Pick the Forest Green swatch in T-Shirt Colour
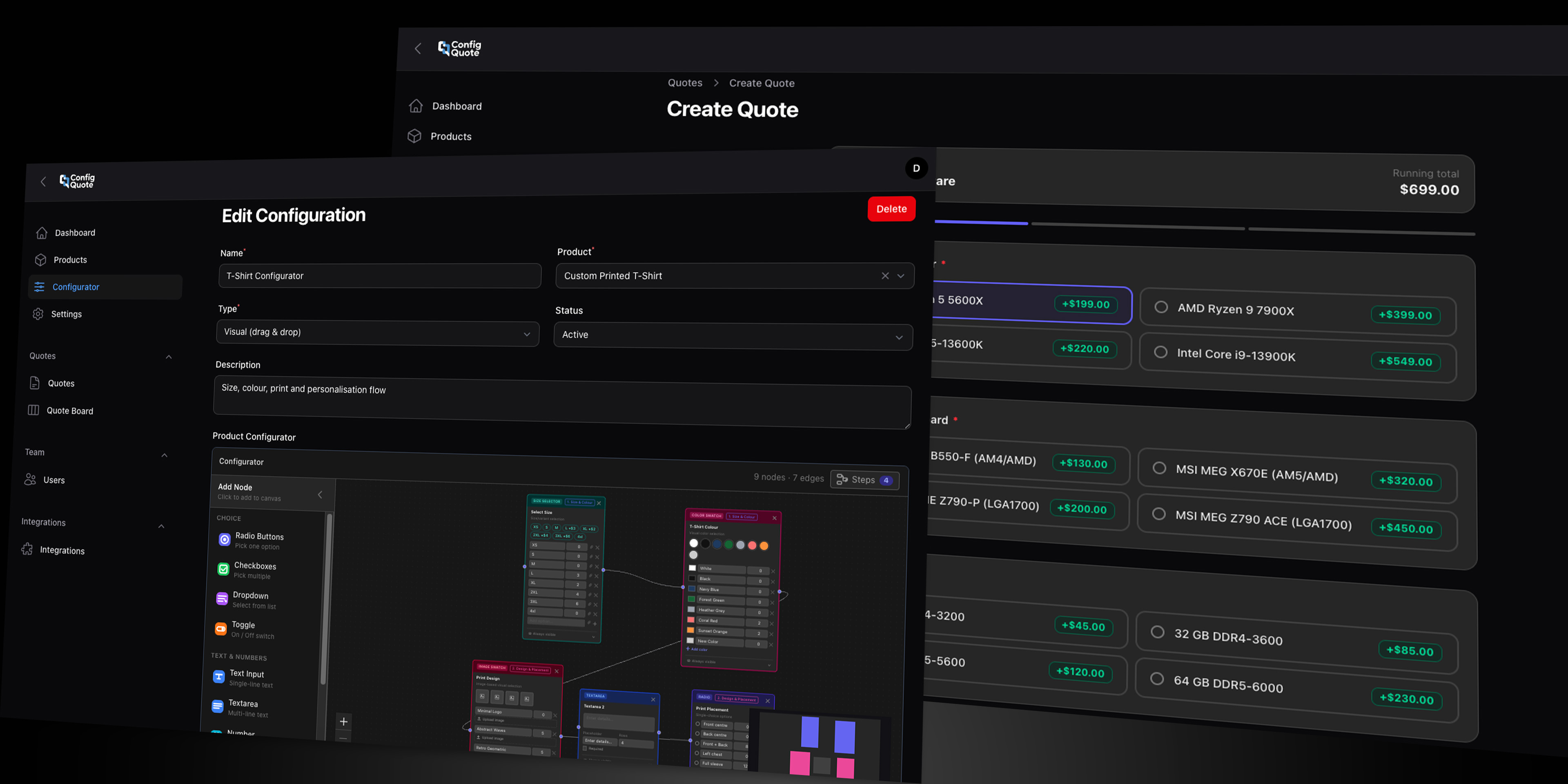Viewport: 1568px width, 784px height. [x=728, y=545]
